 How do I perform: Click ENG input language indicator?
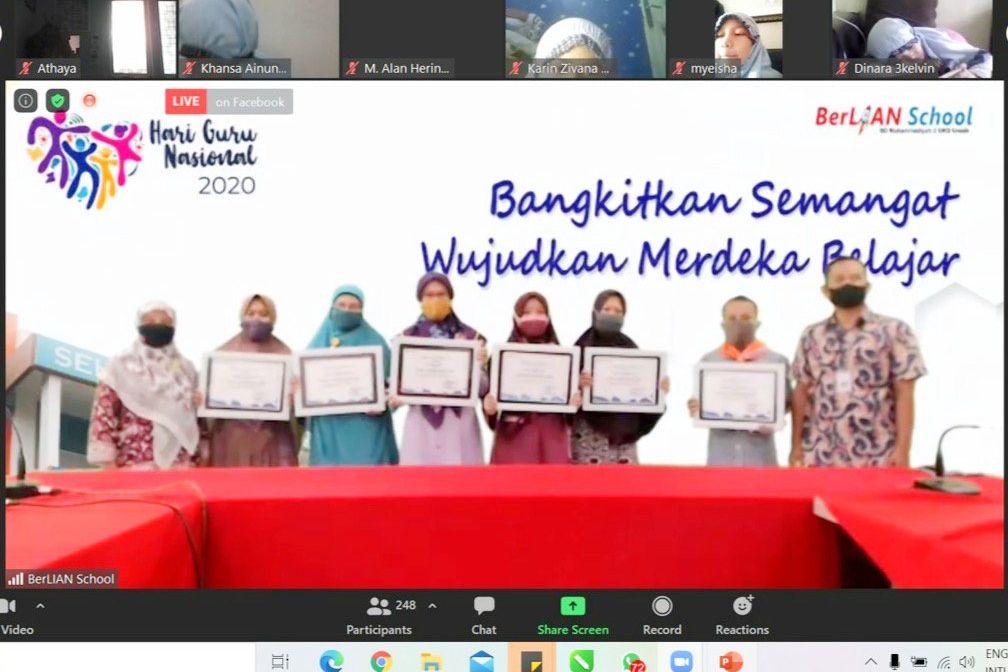coord(996,654)
